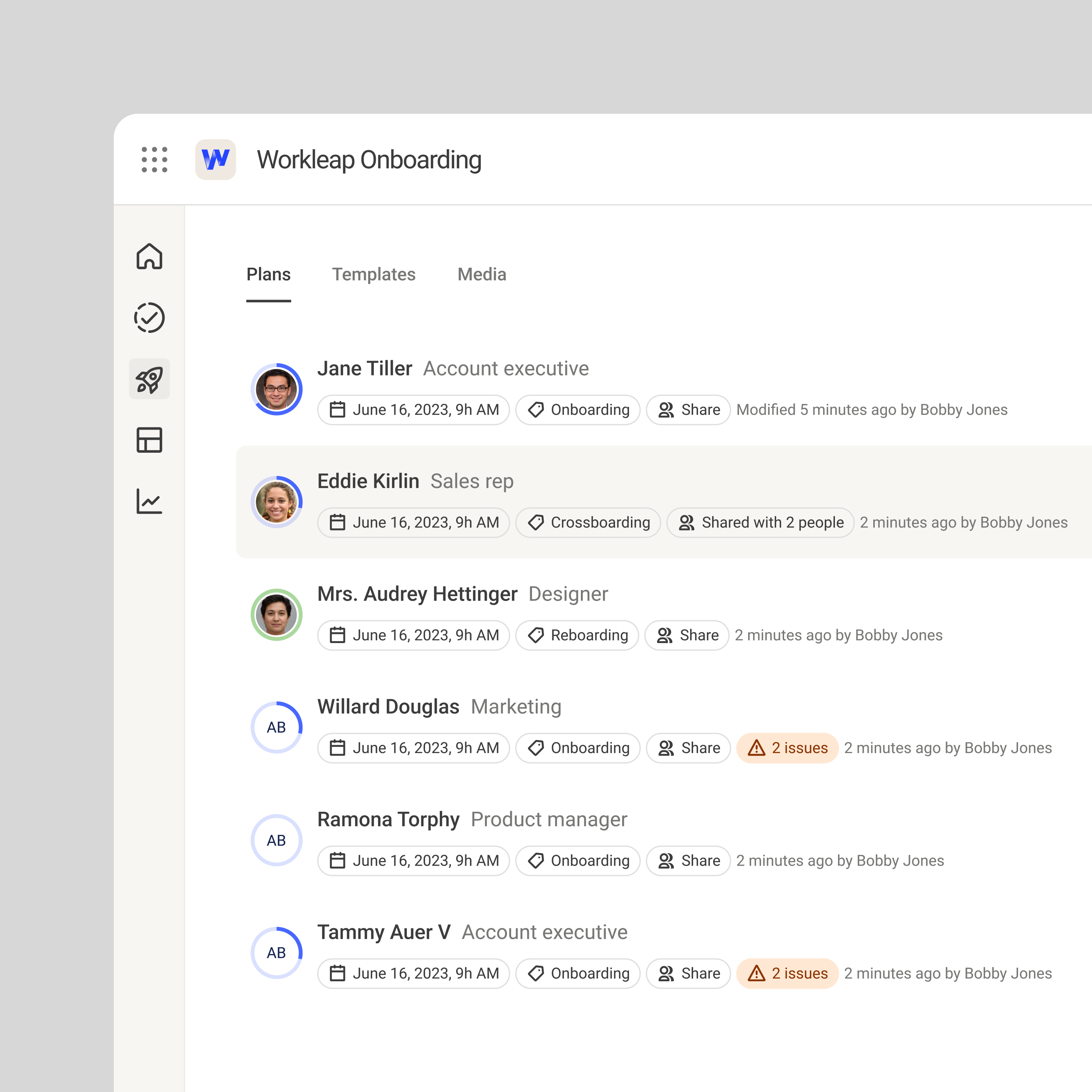The height and width of the screenshot is (1092, 1092).
Task: Open Eddie Kirlin's Crossboarding type chip
Action: click(588, 523)
